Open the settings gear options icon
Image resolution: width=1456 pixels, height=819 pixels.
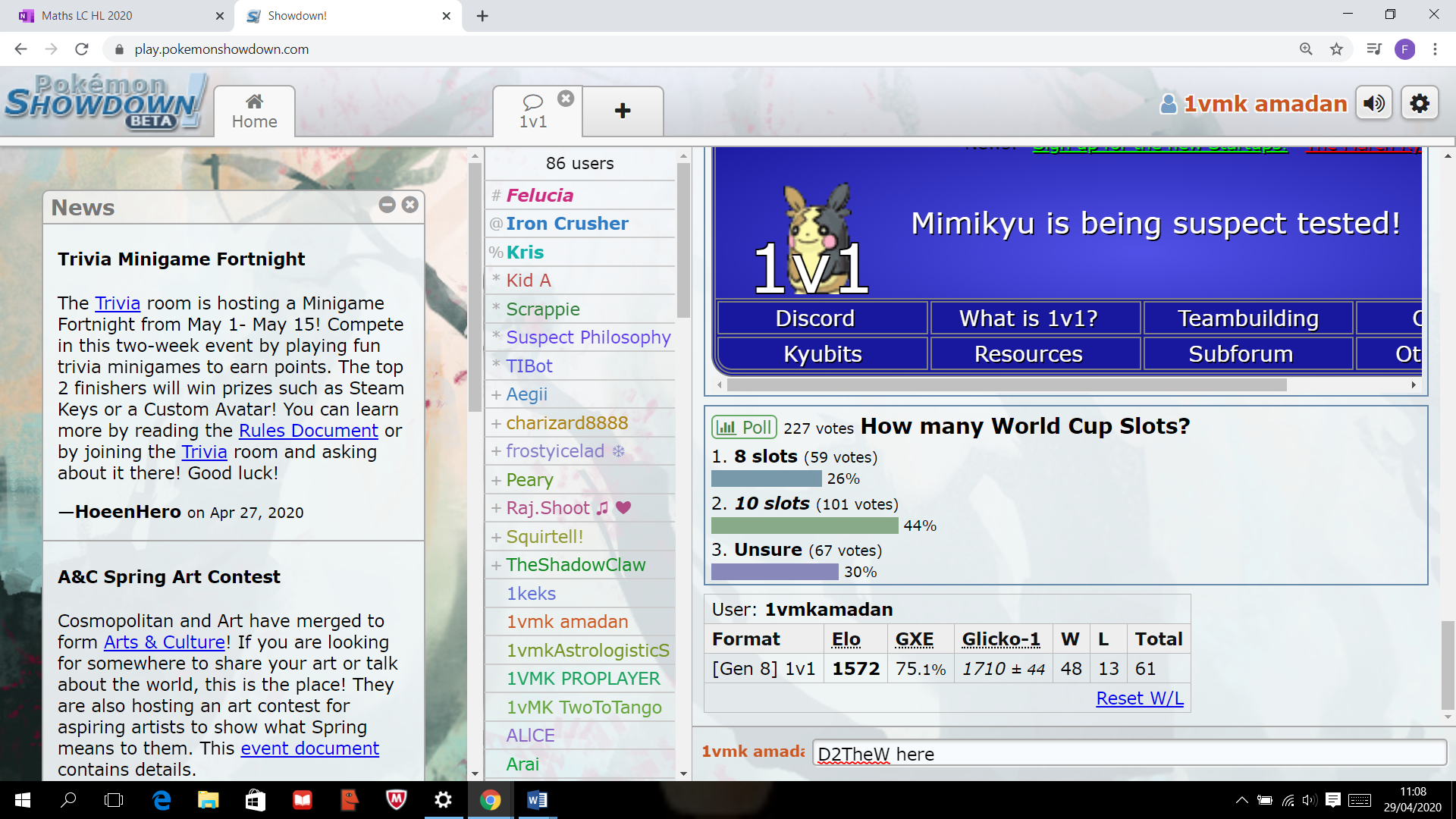click(x=1420, y=103)
